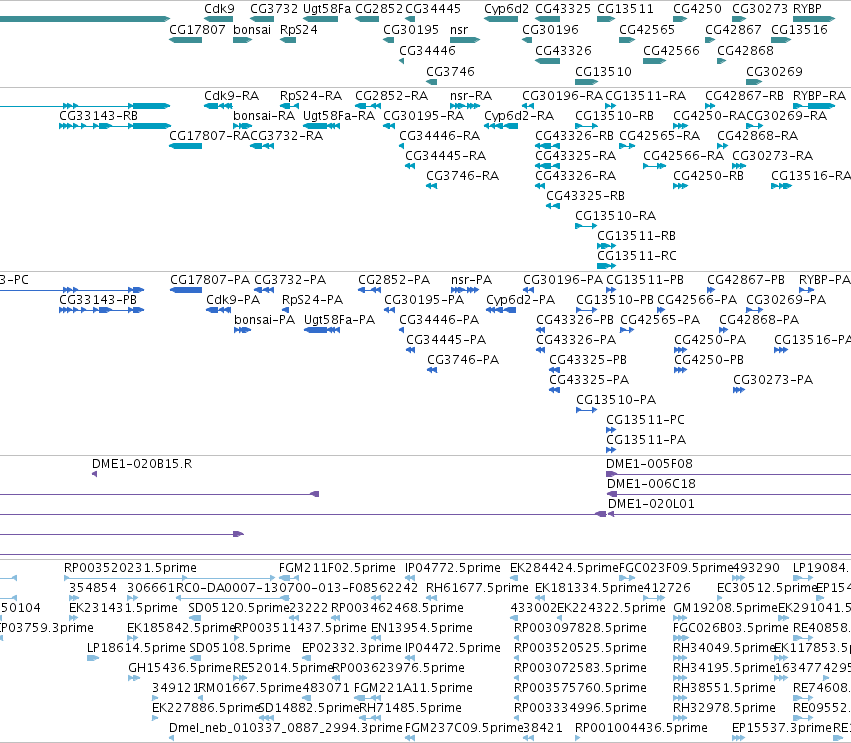The height and width of the screenshot is (743, 851).
Task: Click transcript 'Cyp6d2-RA'
Action: 519,116
